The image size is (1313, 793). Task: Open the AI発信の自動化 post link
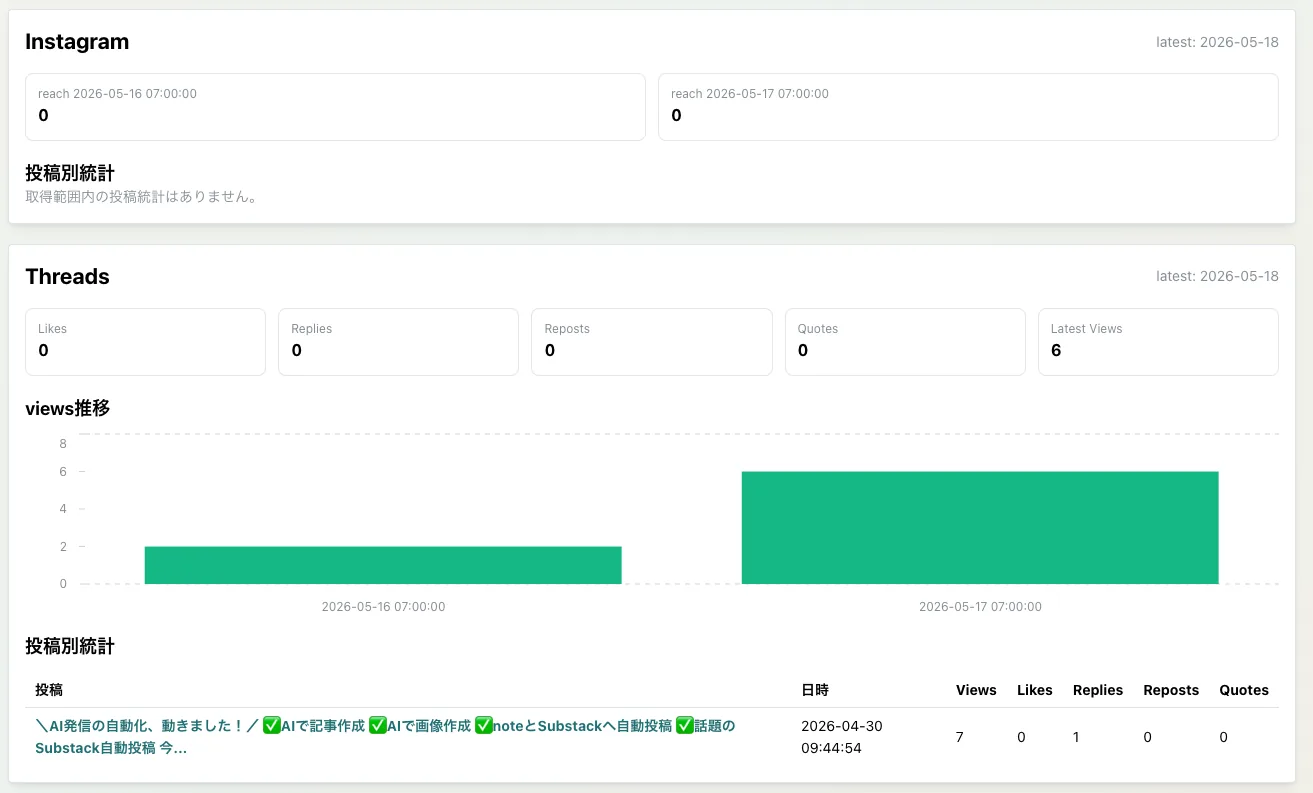[x=385, y=737]
